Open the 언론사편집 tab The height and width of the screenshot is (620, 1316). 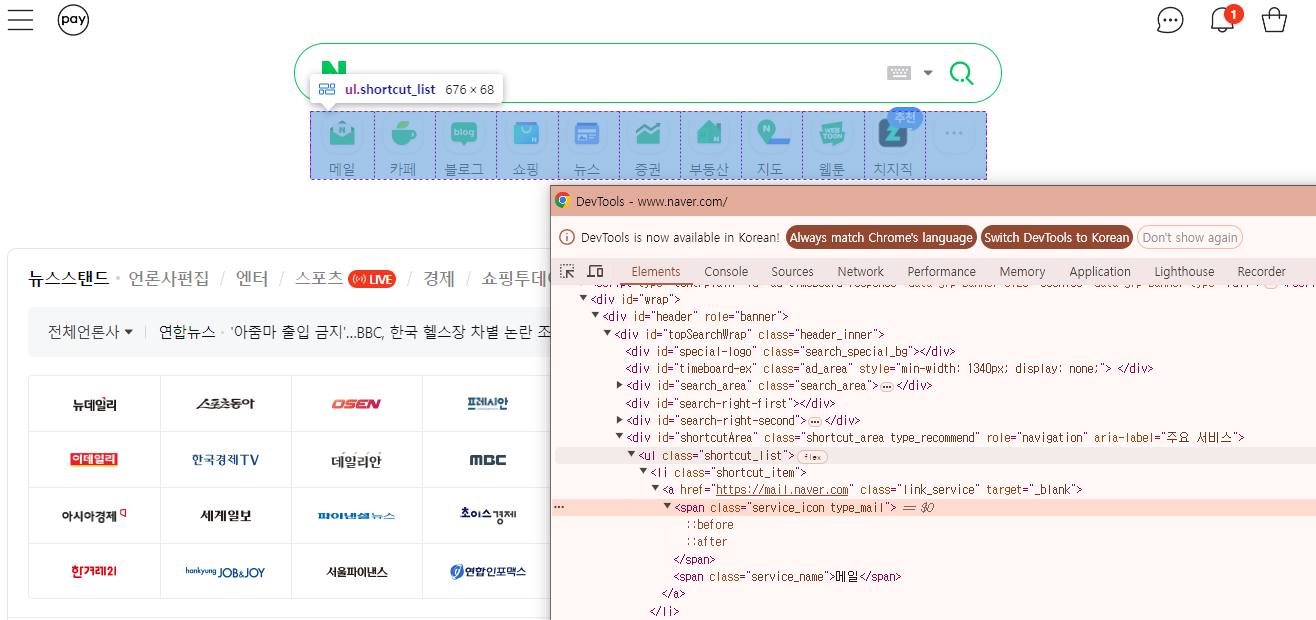pyautogui.click(x=169, y=278)
